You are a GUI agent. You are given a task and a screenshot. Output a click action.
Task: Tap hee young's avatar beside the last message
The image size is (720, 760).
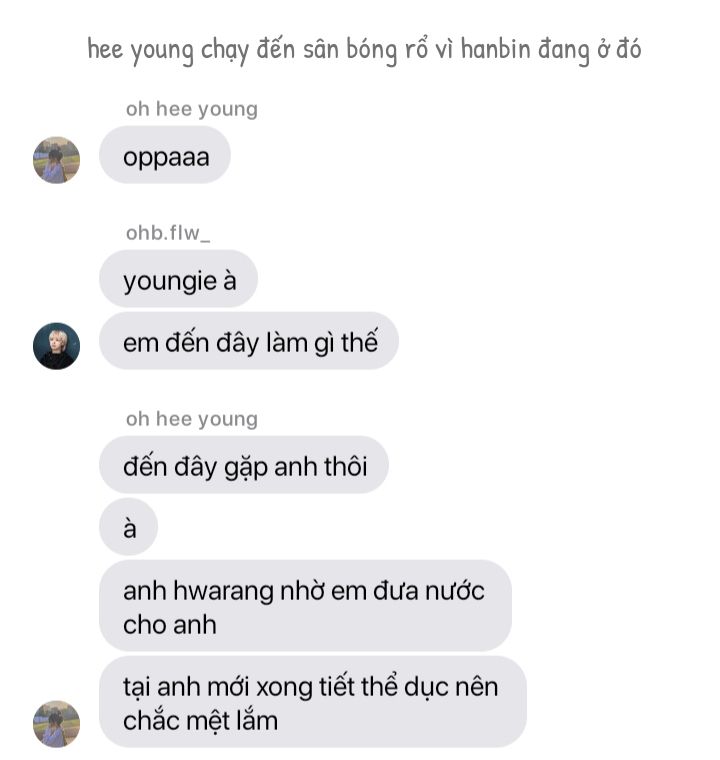[x=56, y=724]
